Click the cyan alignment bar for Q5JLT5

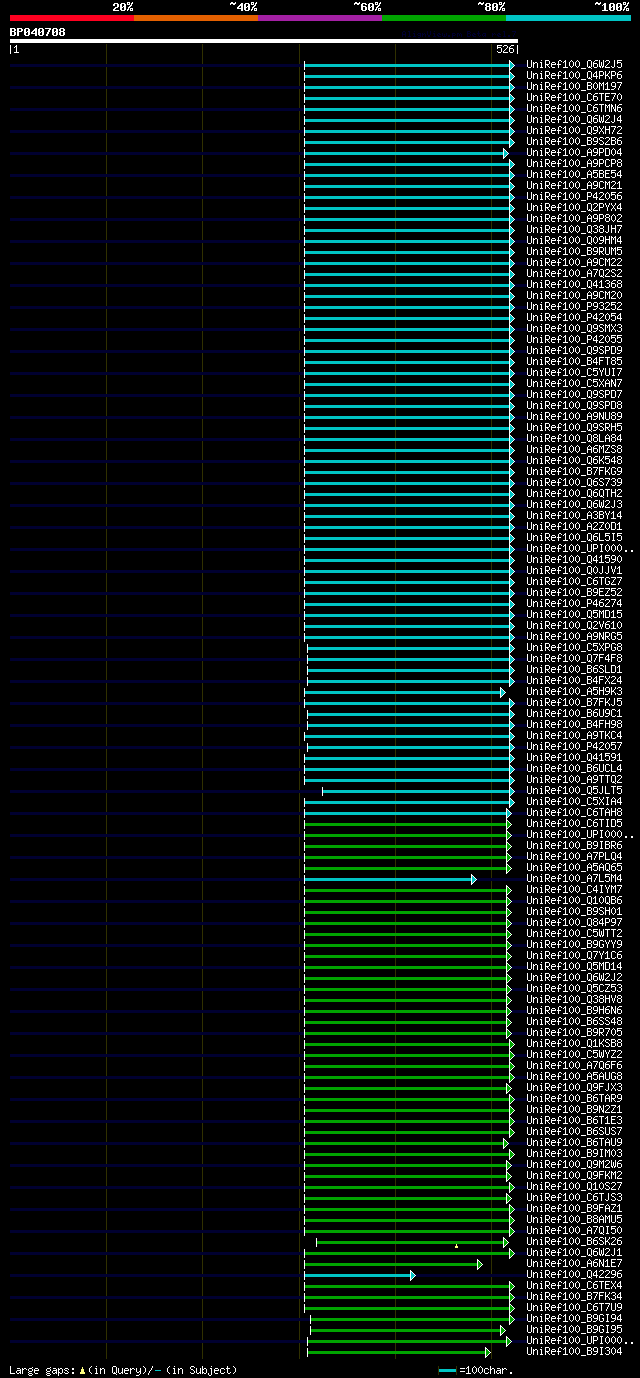[x=416, y=791]
